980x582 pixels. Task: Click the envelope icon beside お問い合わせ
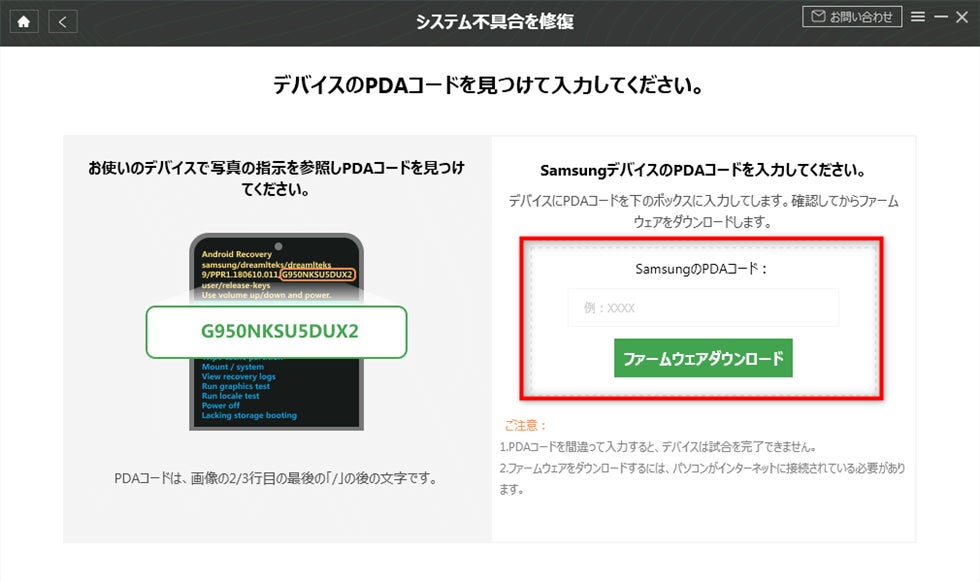point(817,16)
